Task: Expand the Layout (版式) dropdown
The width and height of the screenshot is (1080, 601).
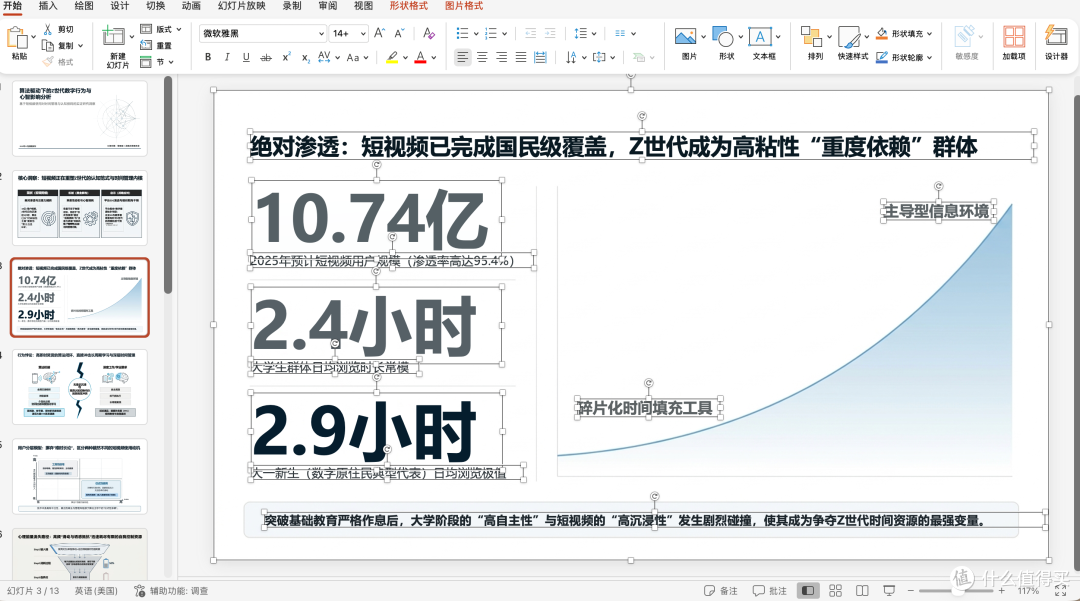Action: (178, 30)
